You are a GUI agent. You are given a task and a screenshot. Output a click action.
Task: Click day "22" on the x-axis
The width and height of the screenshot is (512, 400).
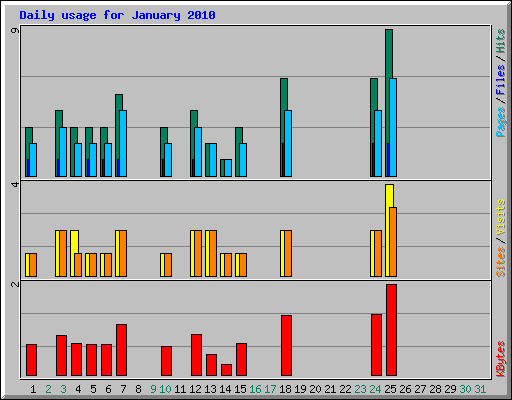[x=345, y=389]
